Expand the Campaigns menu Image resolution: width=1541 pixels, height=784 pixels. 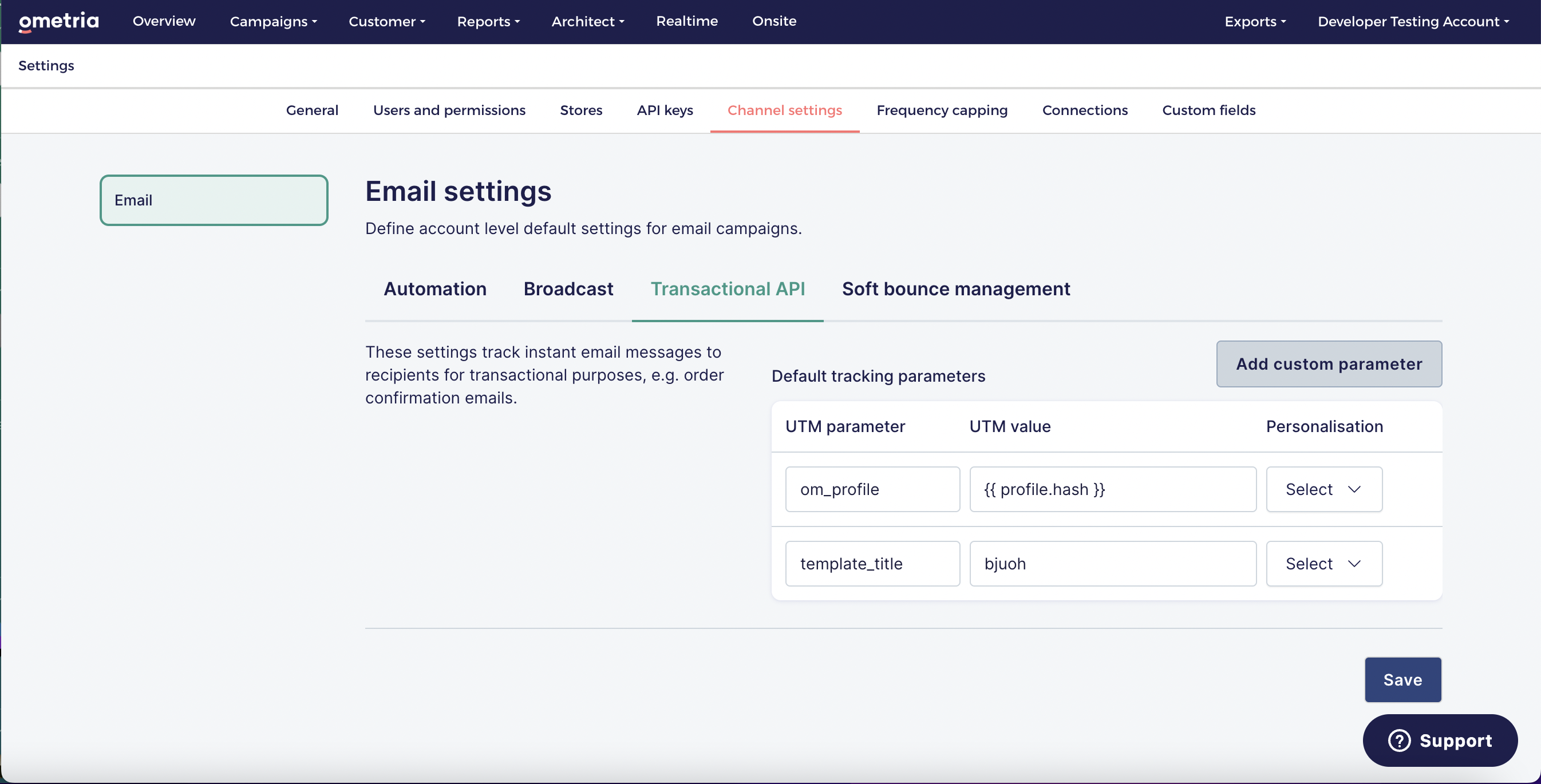point(274,22)
